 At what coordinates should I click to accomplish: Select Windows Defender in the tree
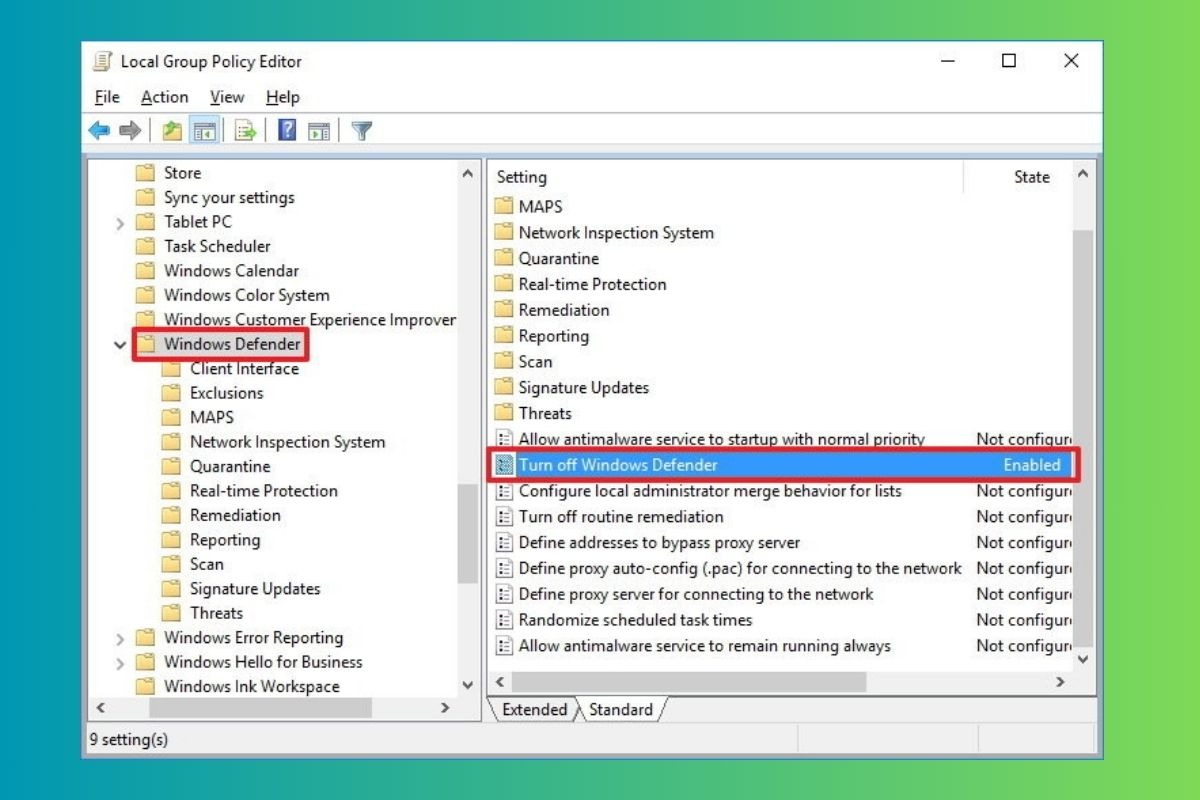tap(232, 344)
